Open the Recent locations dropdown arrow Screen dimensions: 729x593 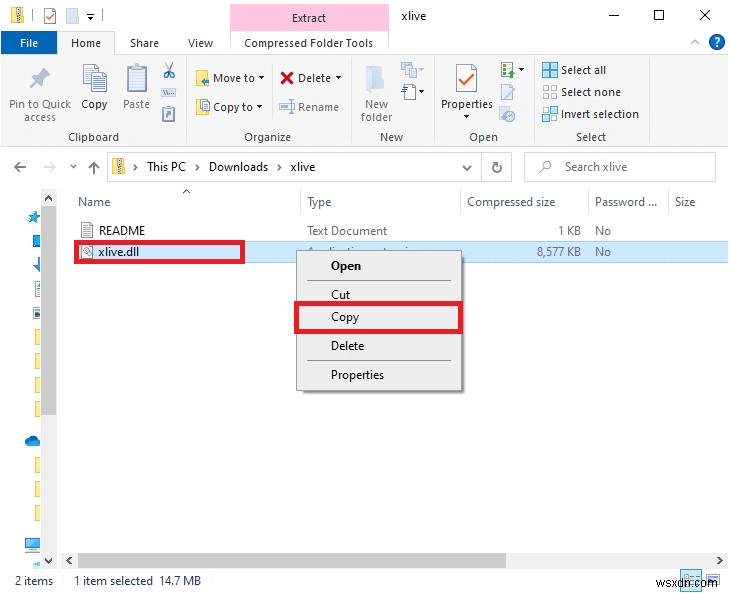(x=73, y=166)
